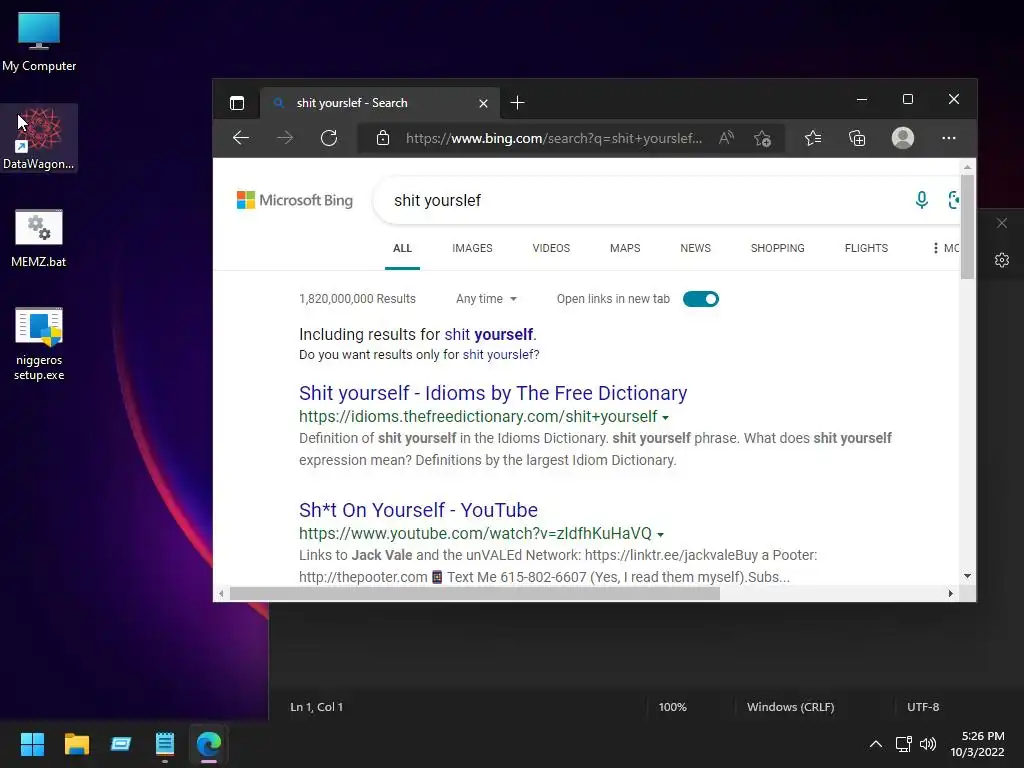Click the forward navigation arrow
This screenshot has height=768, width=1024.
(x=285, y=138)
